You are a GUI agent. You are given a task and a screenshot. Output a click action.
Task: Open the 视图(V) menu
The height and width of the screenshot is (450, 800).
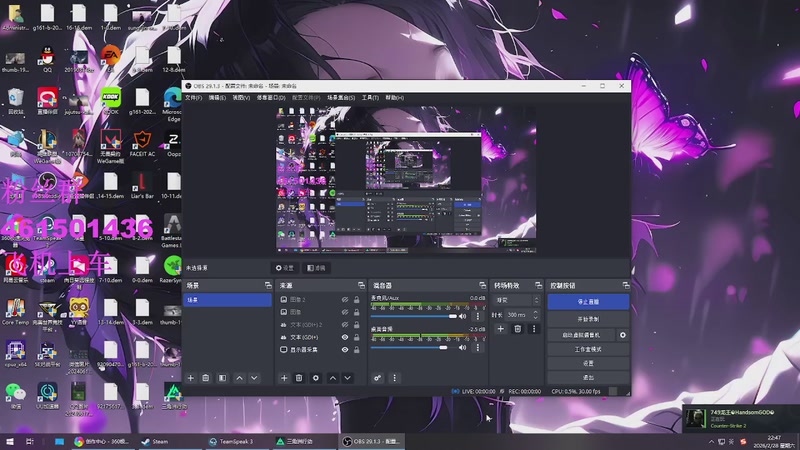coord(241,97)
